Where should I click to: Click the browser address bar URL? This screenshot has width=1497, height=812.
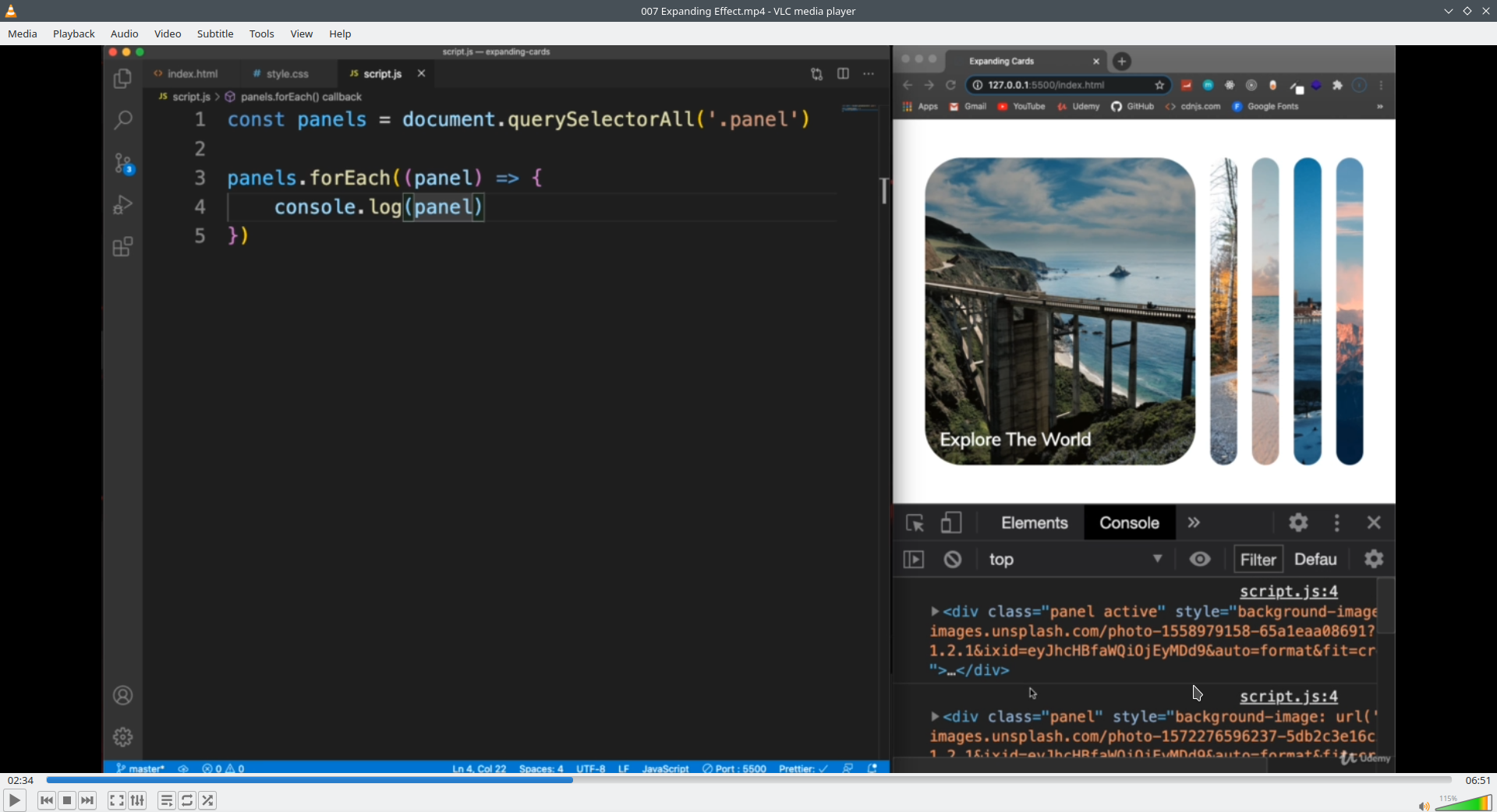tap(1046, 85)
